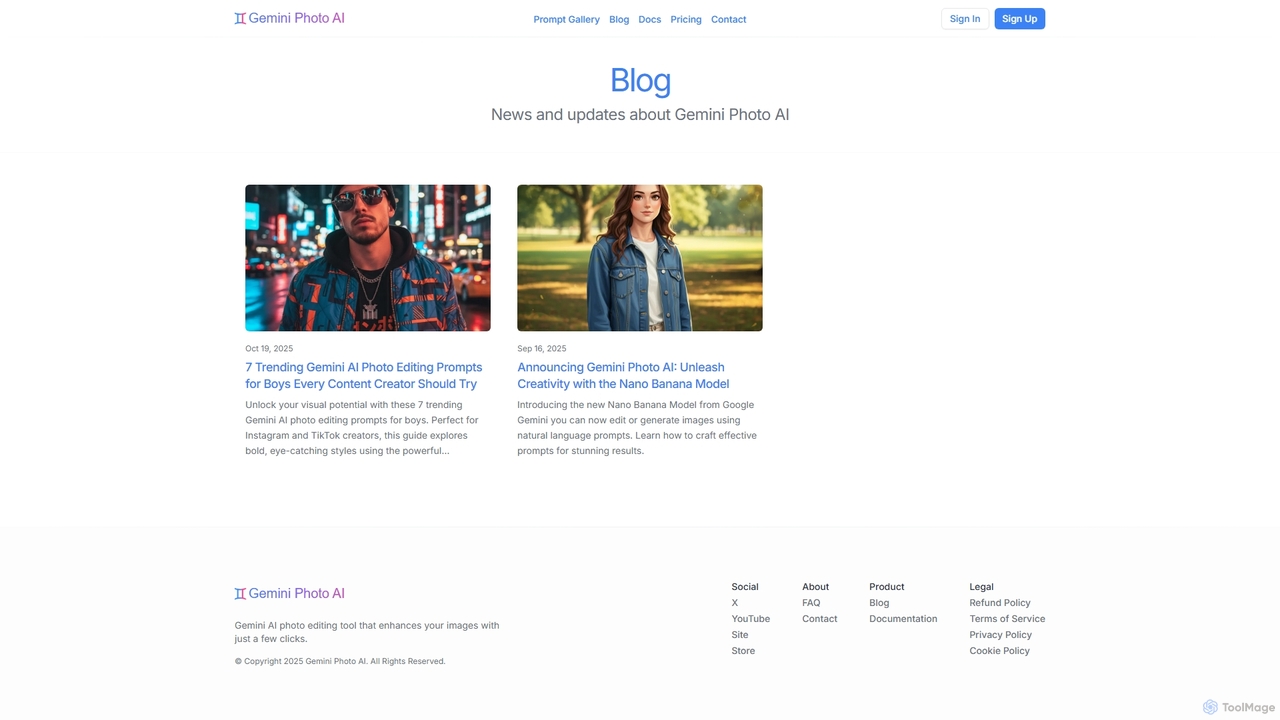Click the Blog page heading
Image resolution: width=1280 pixels, height=720 pixels.
pos(640,80)
